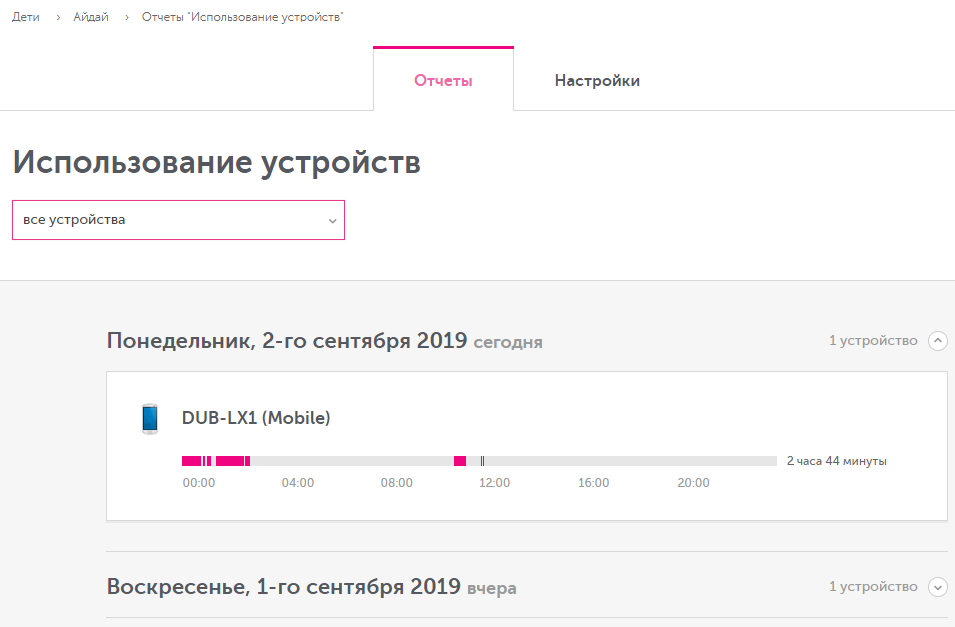Open the Айдай breadcrumb link

click(x=89, y=17)
